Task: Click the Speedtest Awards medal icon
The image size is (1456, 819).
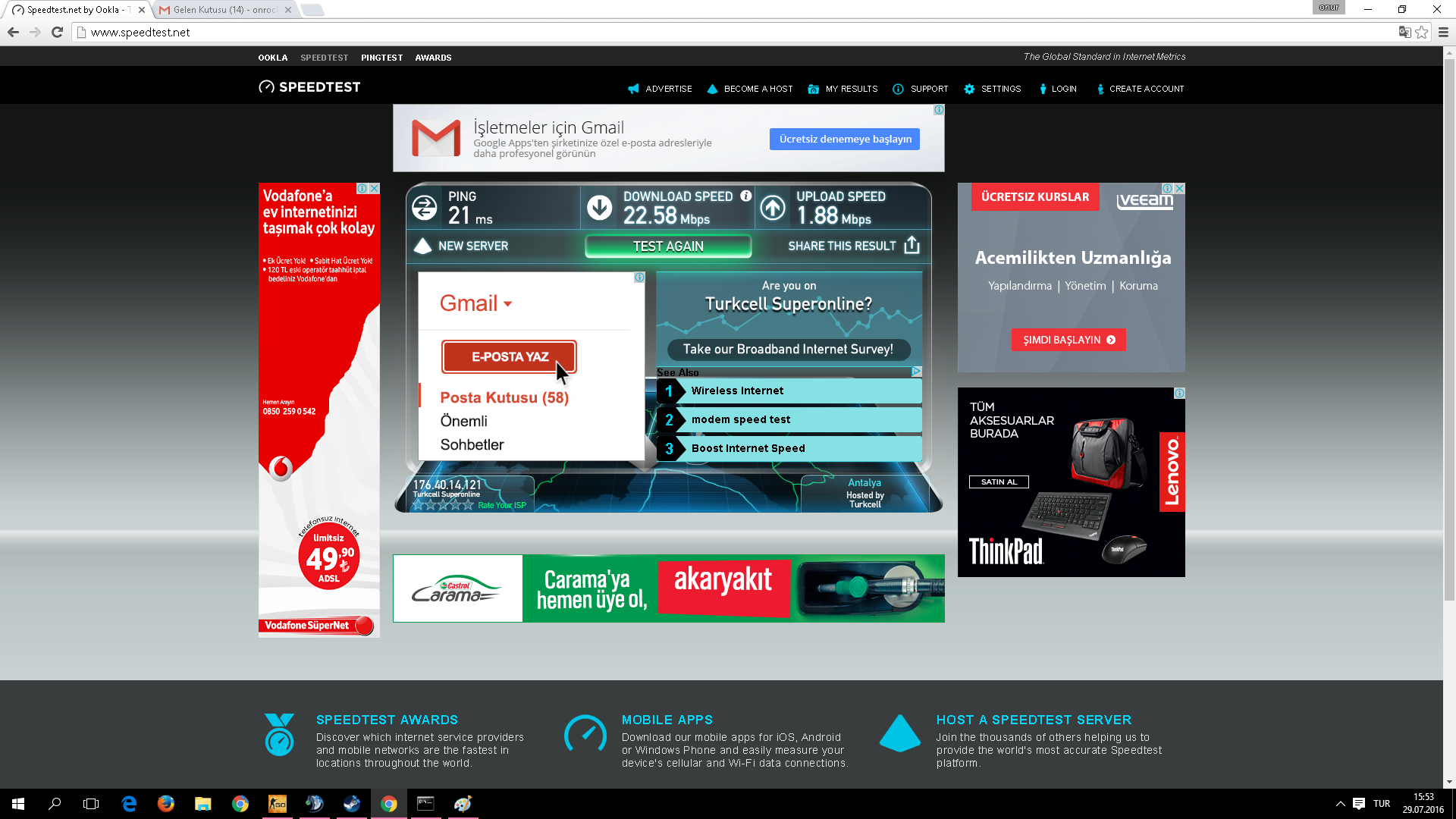Action: pos(279,734)
